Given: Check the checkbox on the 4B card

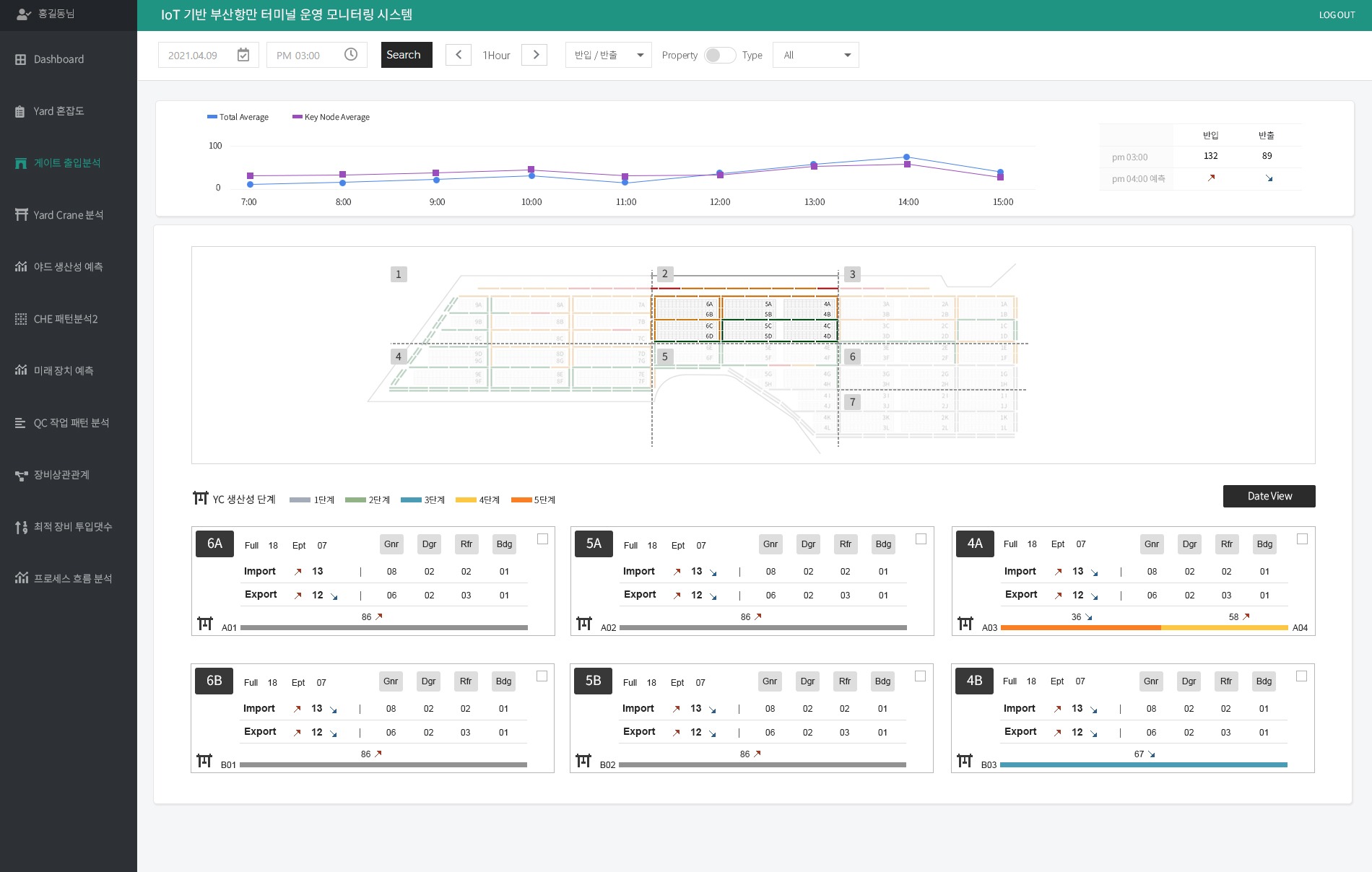Looking at the screenshot, I should pos(1301,676).
